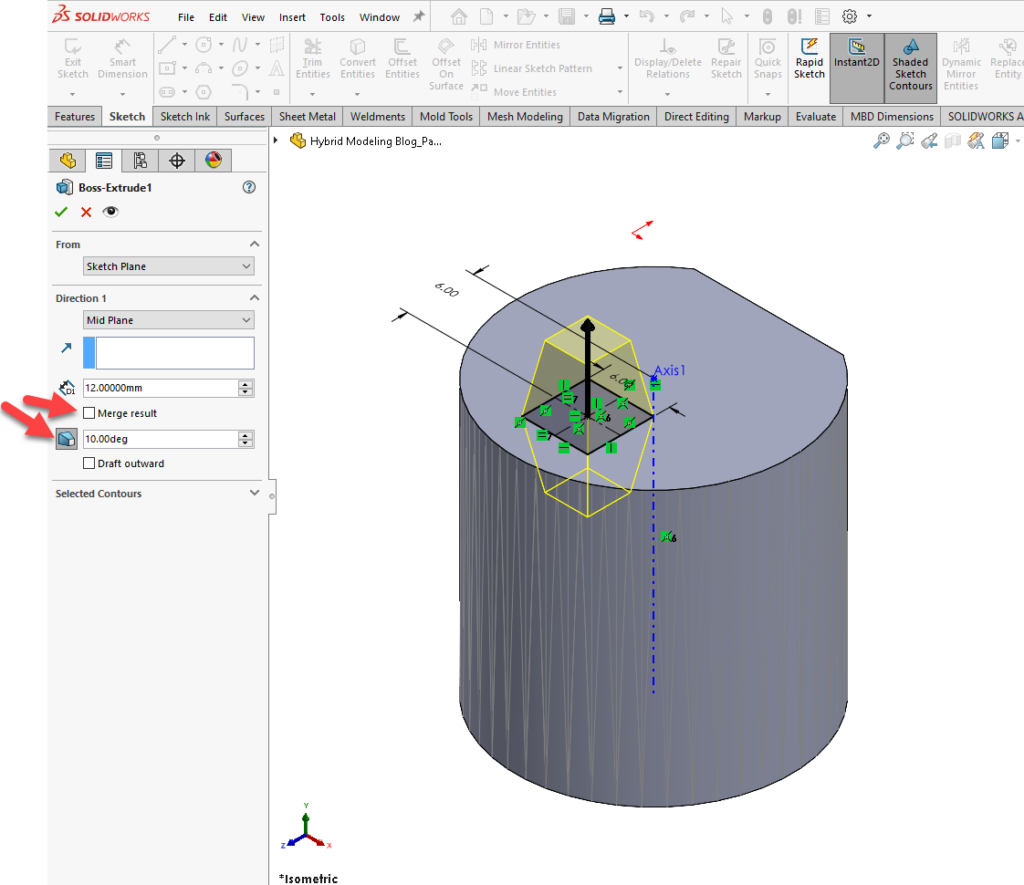Click the PropertyManager help question mark
The width and height of the screenshot is (1024, 885).
(x=247, y=187)
